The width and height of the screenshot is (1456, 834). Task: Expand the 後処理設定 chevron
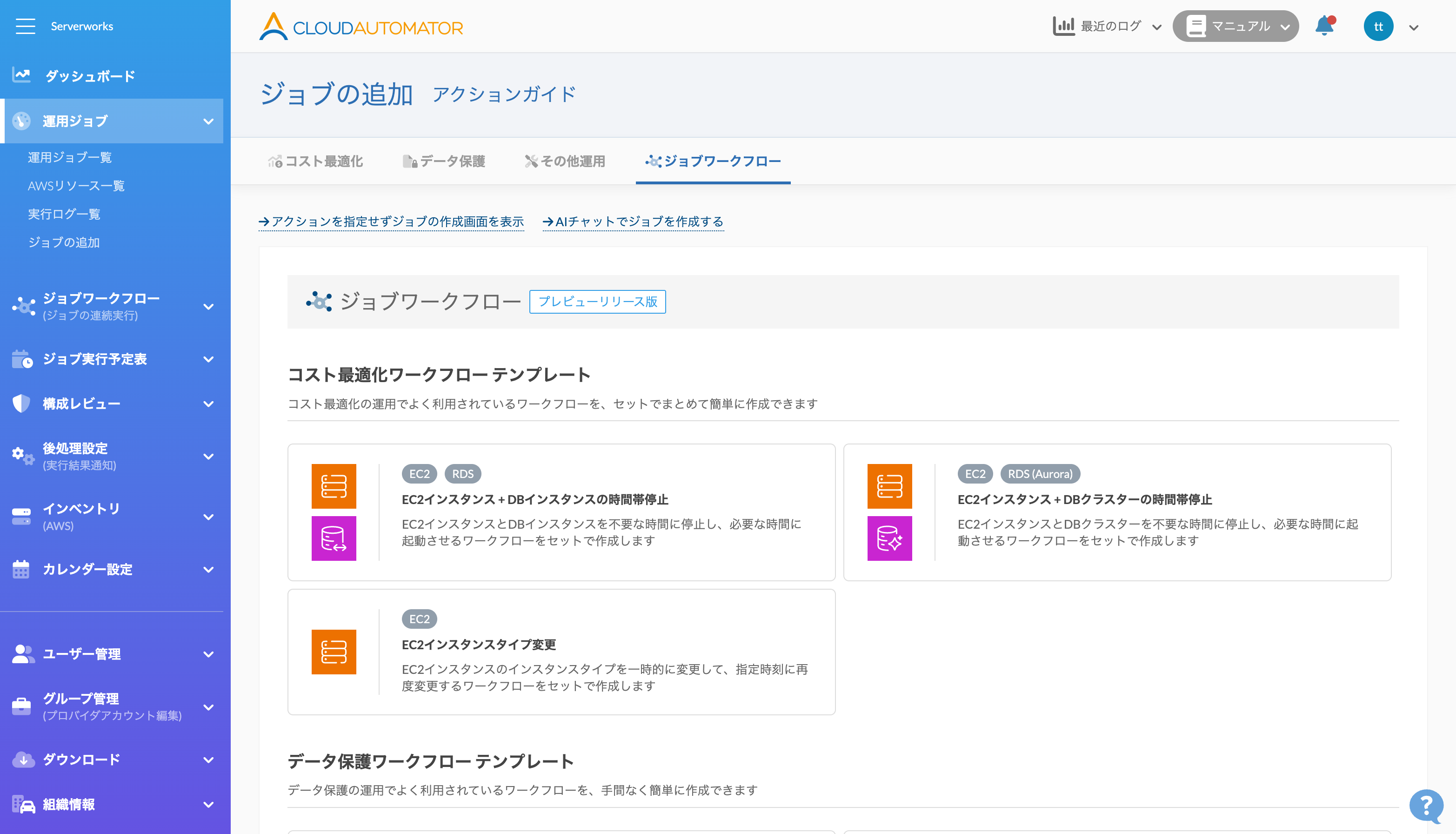pyautogui.click(x=208, y=457)
